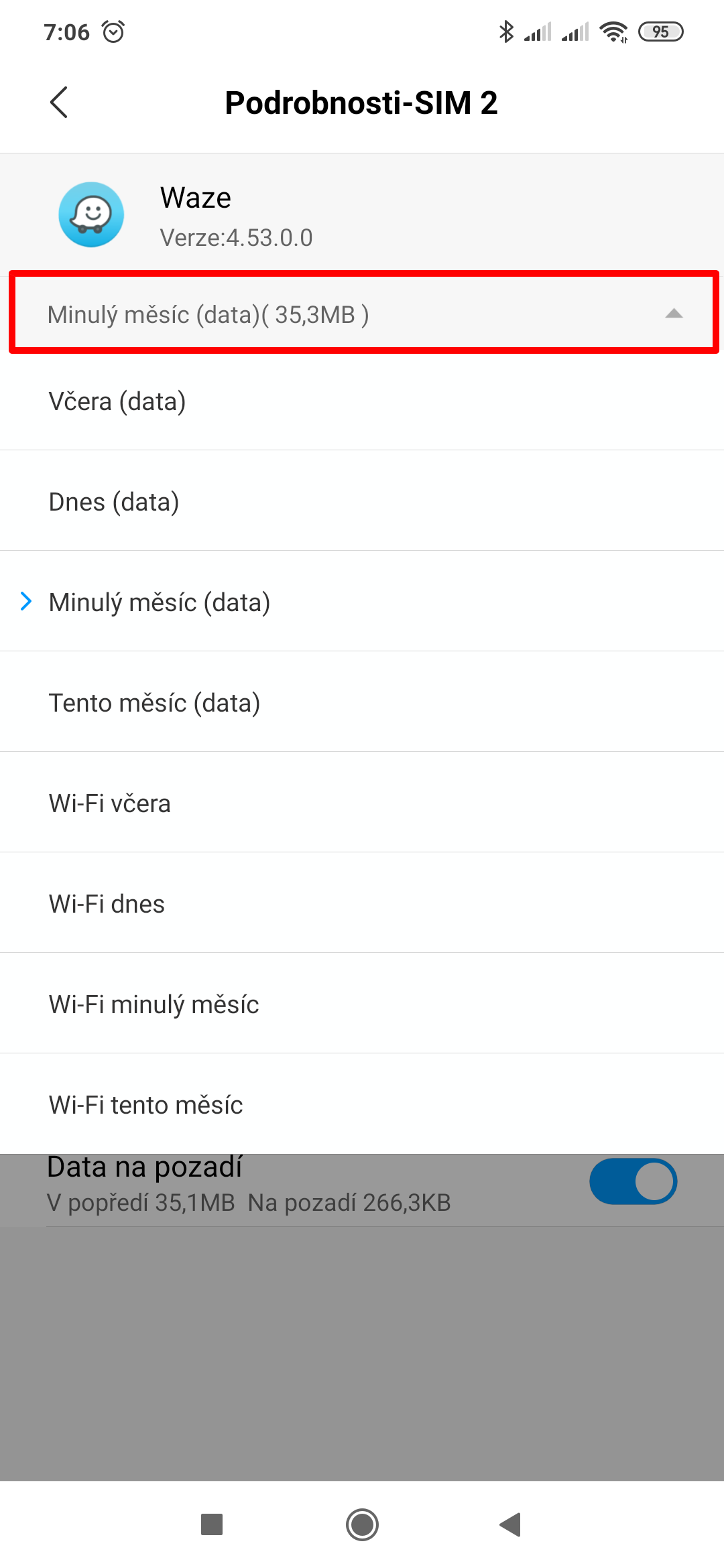The height and width of the screenshot is (1568, 724).
Task: Select Wi-Fi minulý měsíc option
Action: tap(154, 1004)
